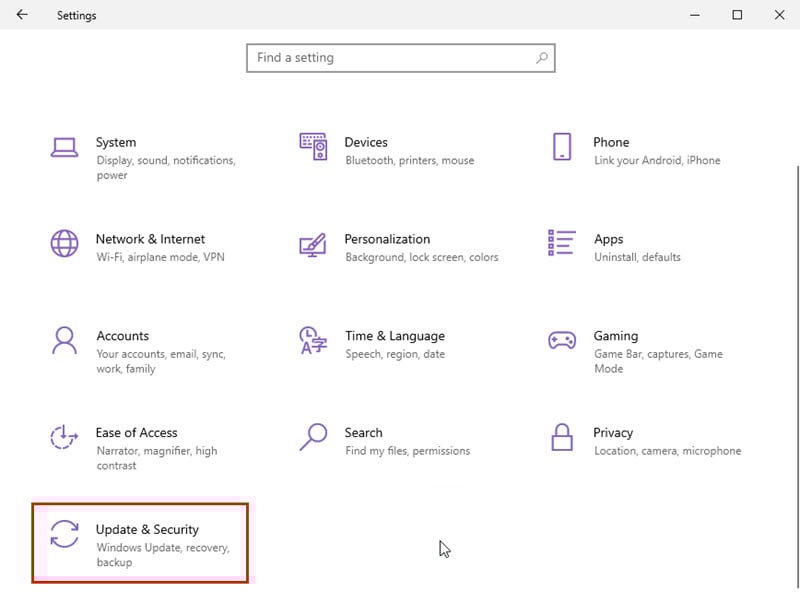800x603 pixels.
Task: Click the Find a setting search box
Action: (401, 58)
